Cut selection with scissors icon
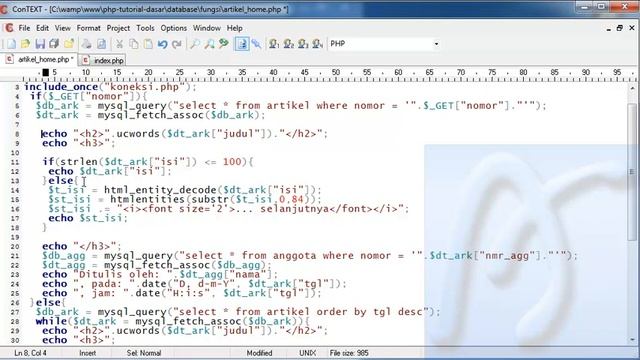The height and width of the screenshot is (360, 640). (119, 44)
